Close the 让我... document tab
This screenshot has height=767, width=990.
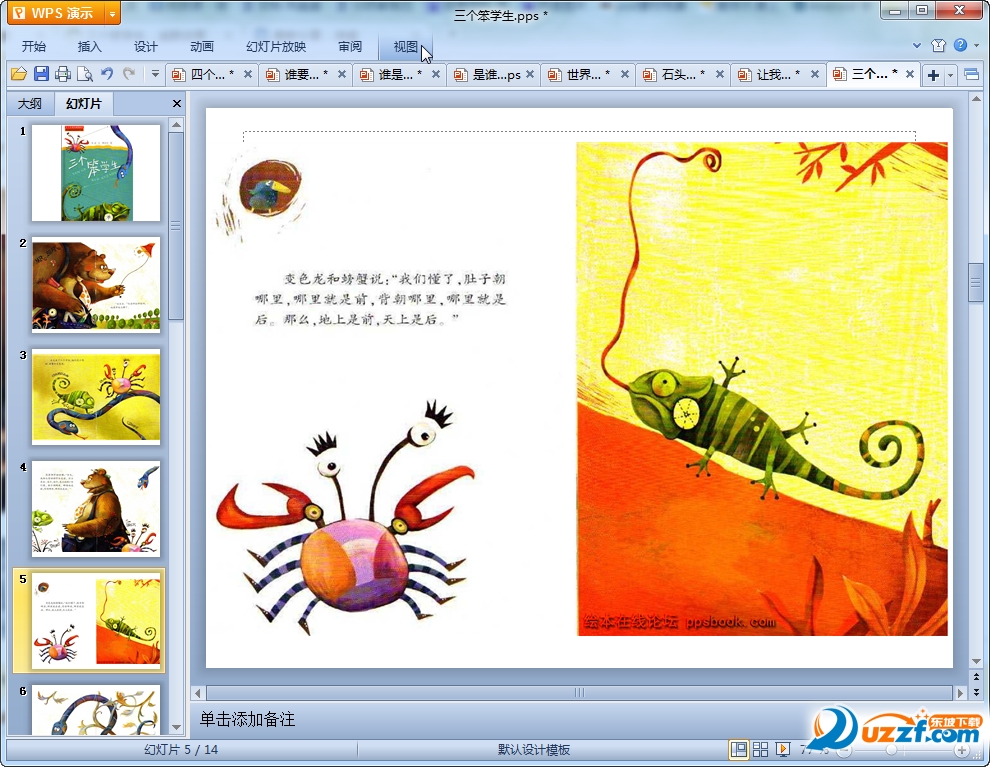coord(814,74)
